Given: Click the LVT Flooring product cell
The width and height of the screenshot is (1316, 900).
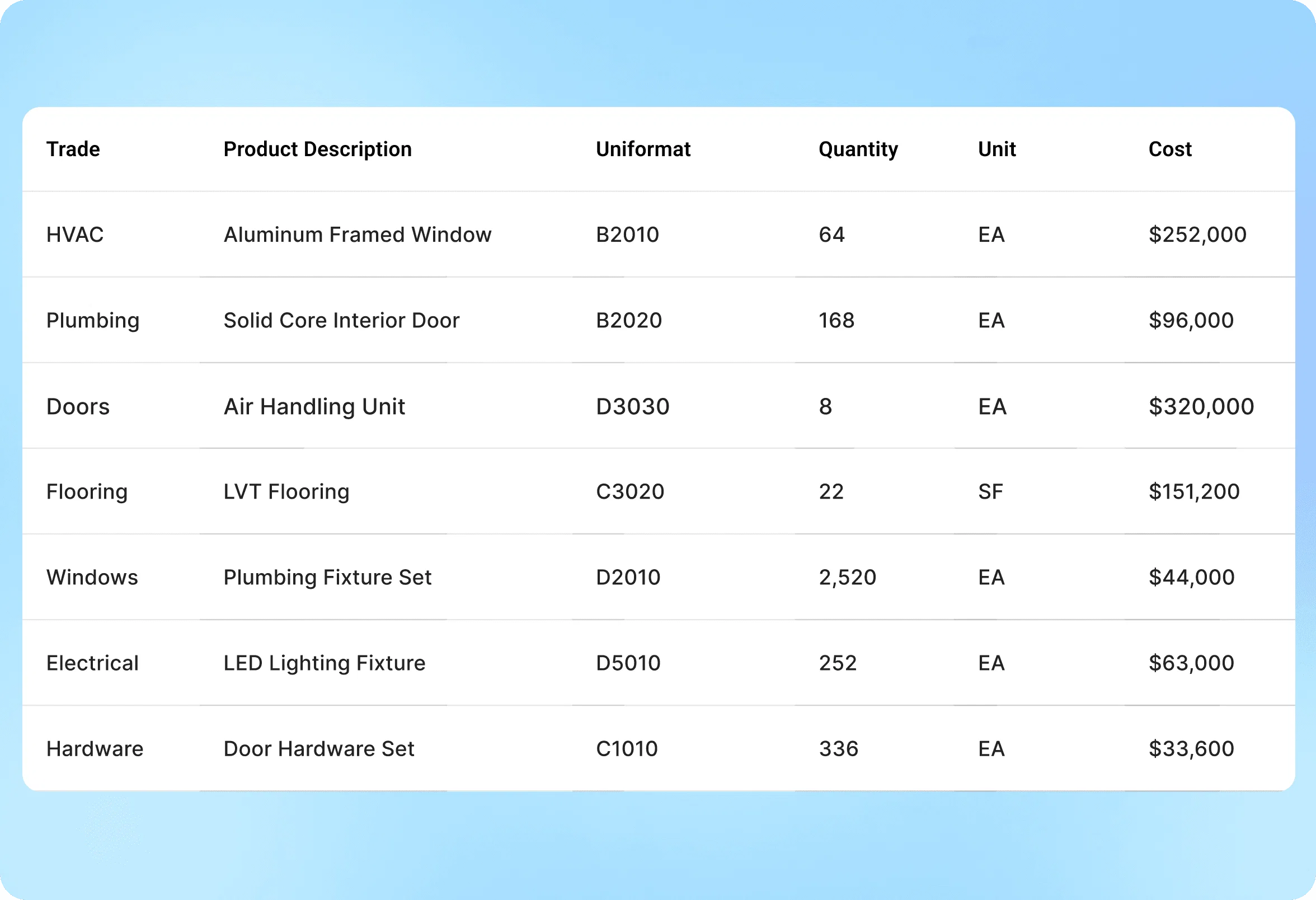Looking at the screenshot, I should 286,491.
